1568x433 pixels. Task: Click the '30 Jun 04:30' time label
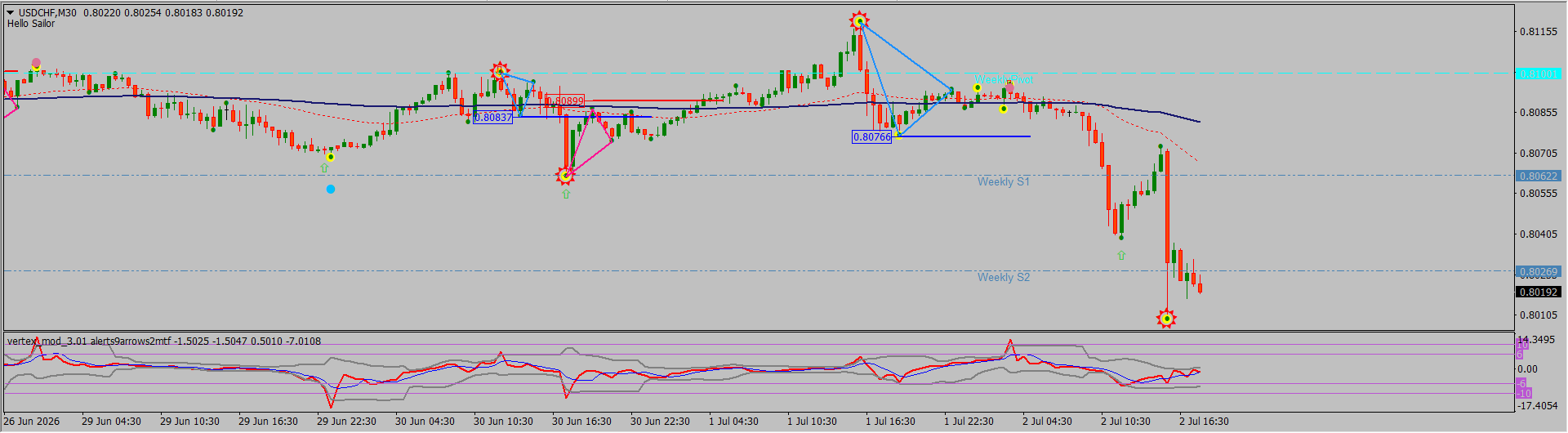pyautogui.click(x=425, y=422)
